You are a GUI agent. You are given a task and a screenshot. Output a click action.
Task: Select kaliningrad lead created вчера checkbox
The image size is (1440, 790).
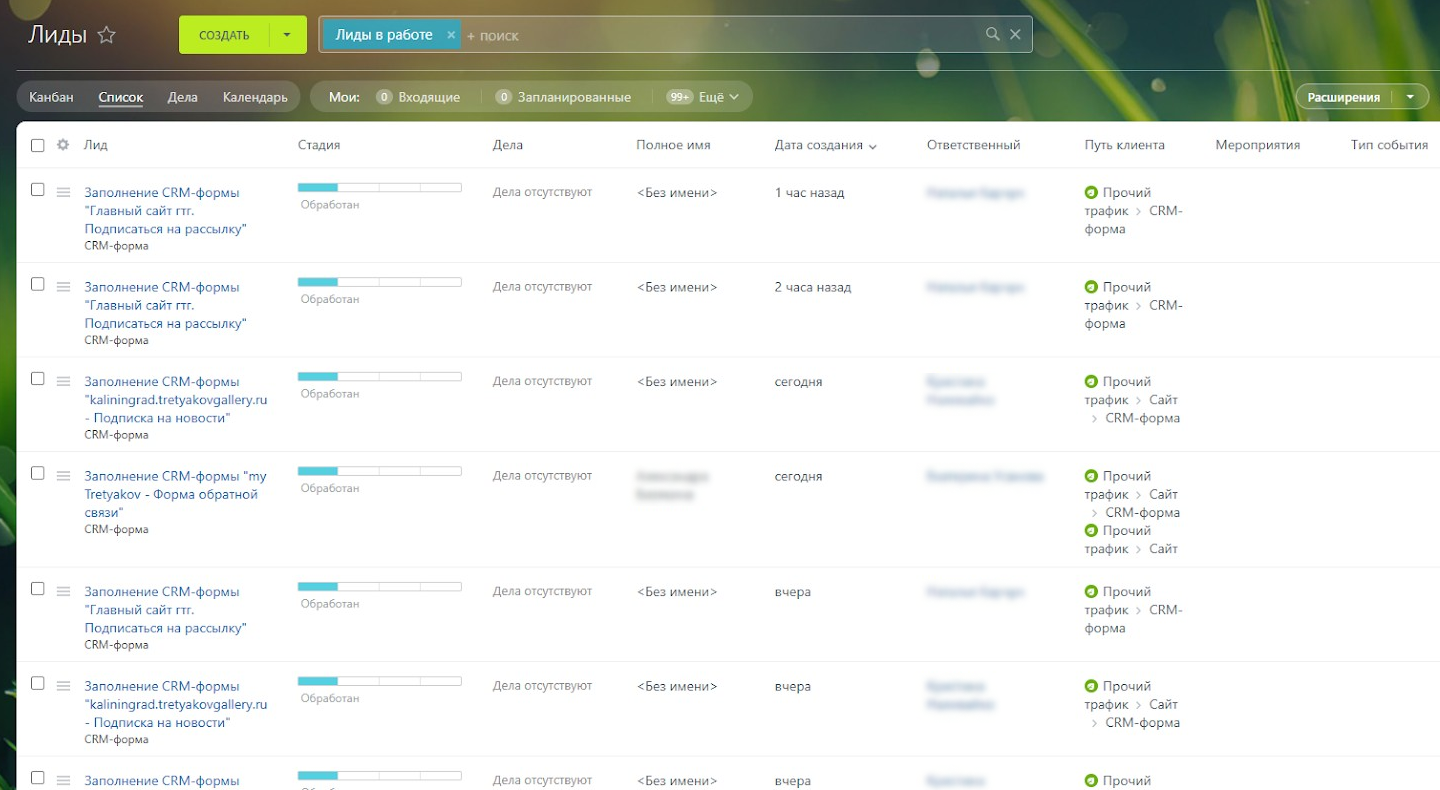[x=38, y=683]
